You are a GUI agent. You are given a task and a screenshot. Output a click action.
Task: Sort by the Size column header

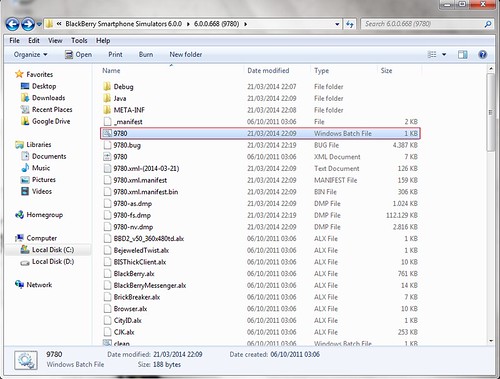(386, 71)
